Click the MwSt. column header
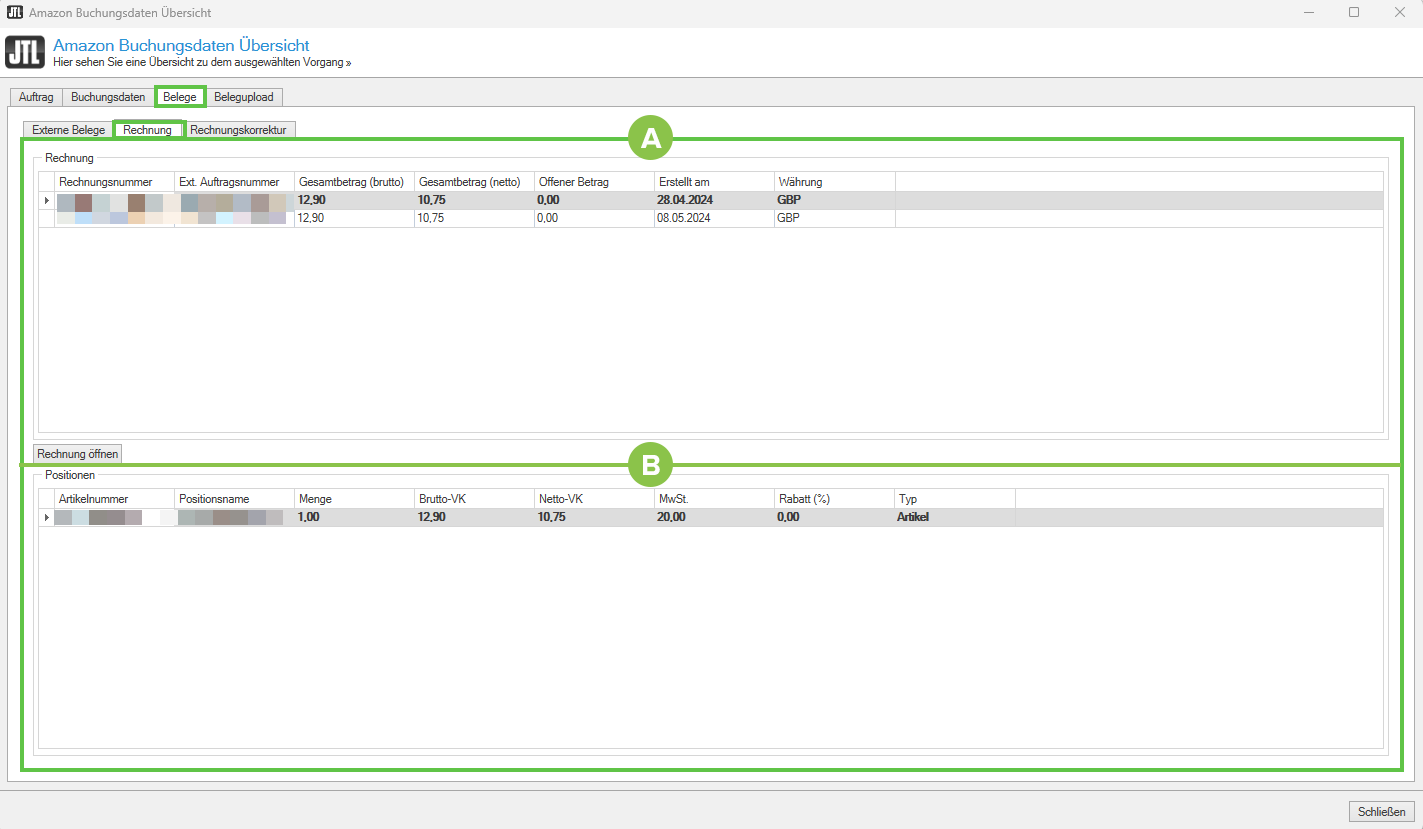1423x829 pixels. 672,499
